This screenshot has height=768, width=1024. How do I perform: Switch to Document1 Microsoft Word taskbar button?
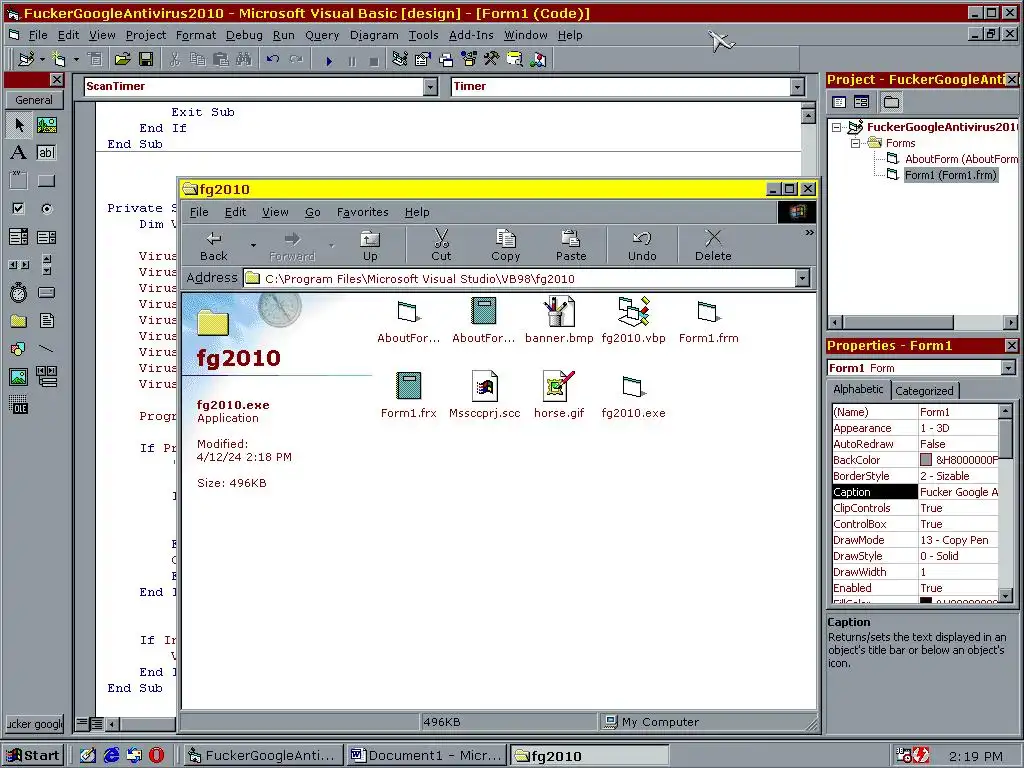click(x=427, y=756)
